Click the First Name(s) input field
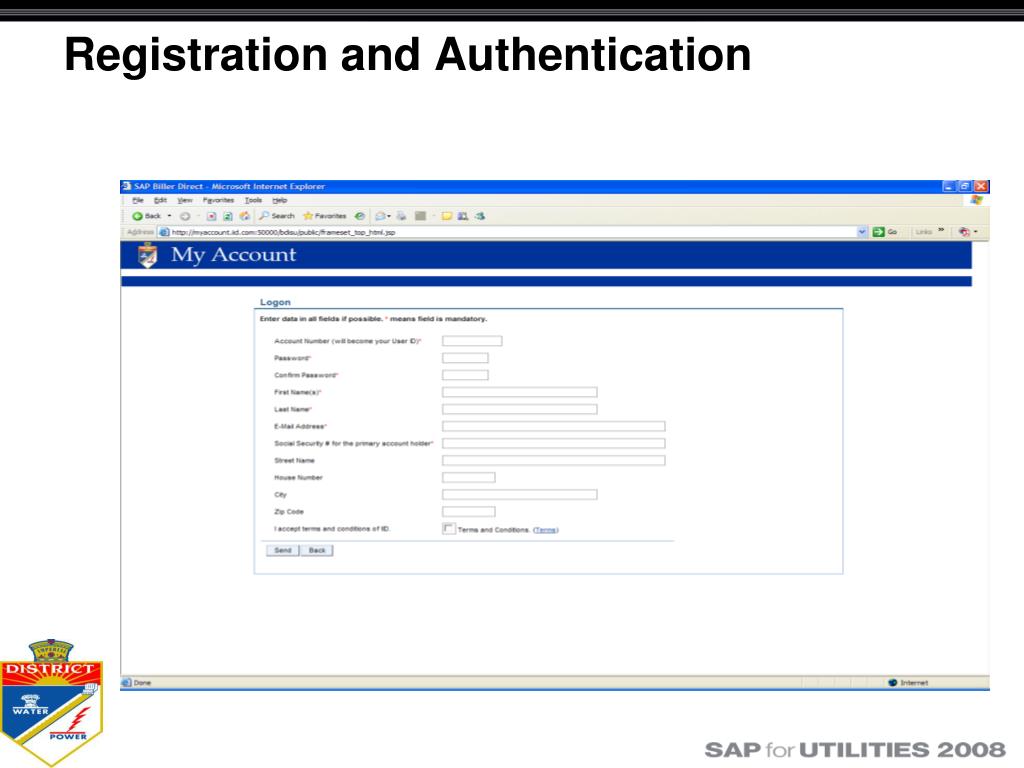The height and width of the screenshot is (768, 1024). [520, 392]
